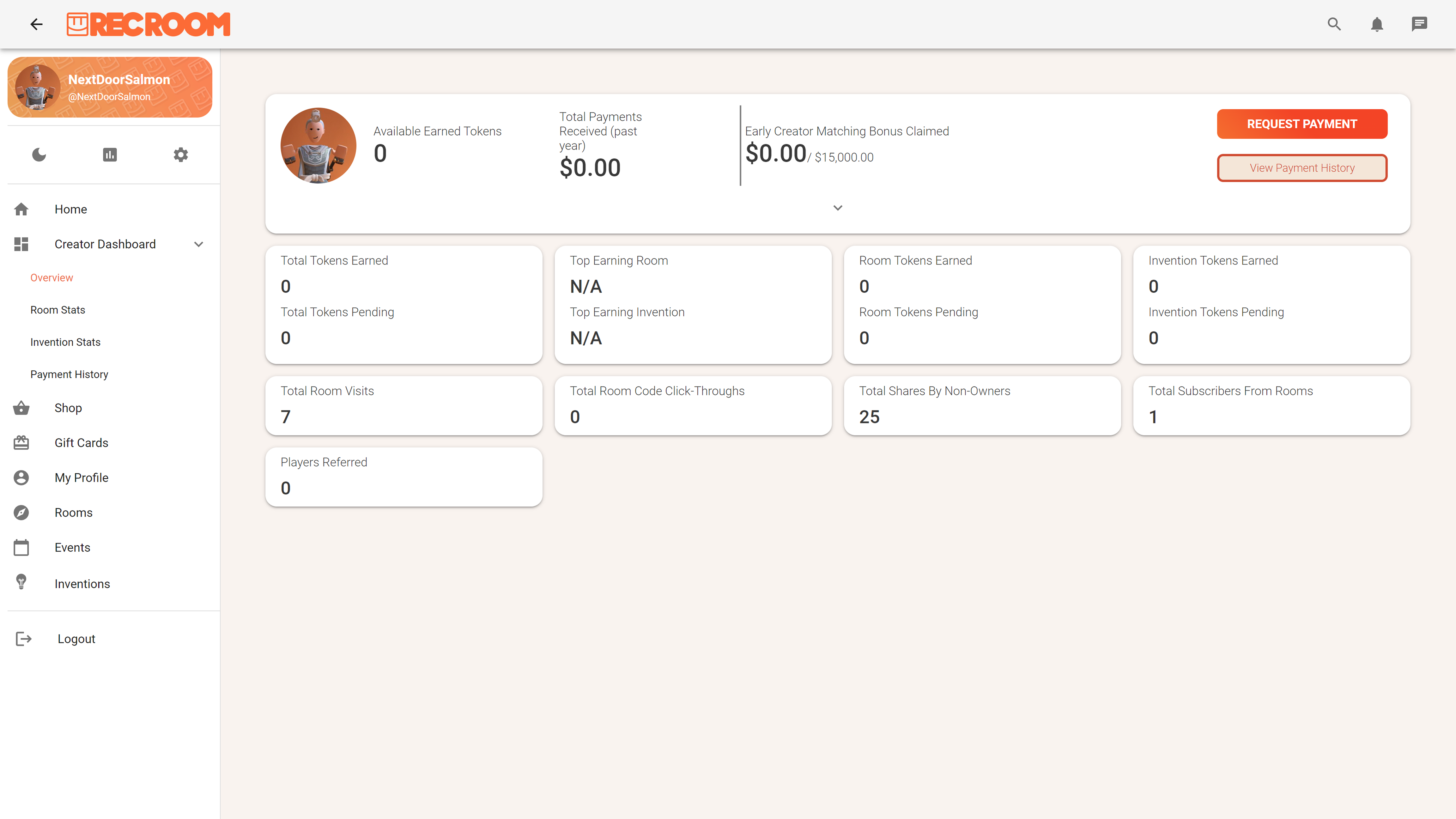Select Creator Dashboard menu item
The image size is (1456, 819).
tap(105, 244)
